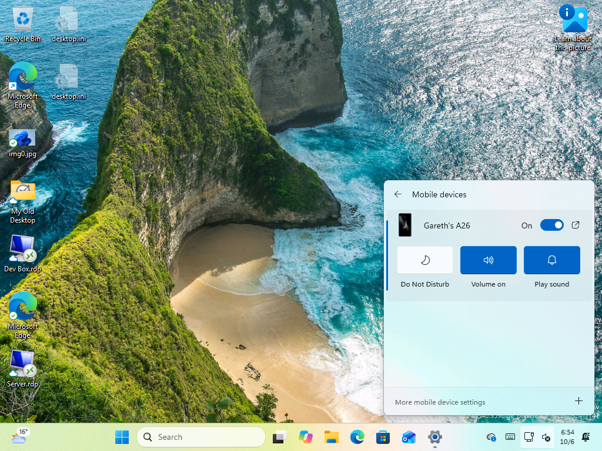
Task: Select img0.jpg desktop file
Action: click(22, 144)
